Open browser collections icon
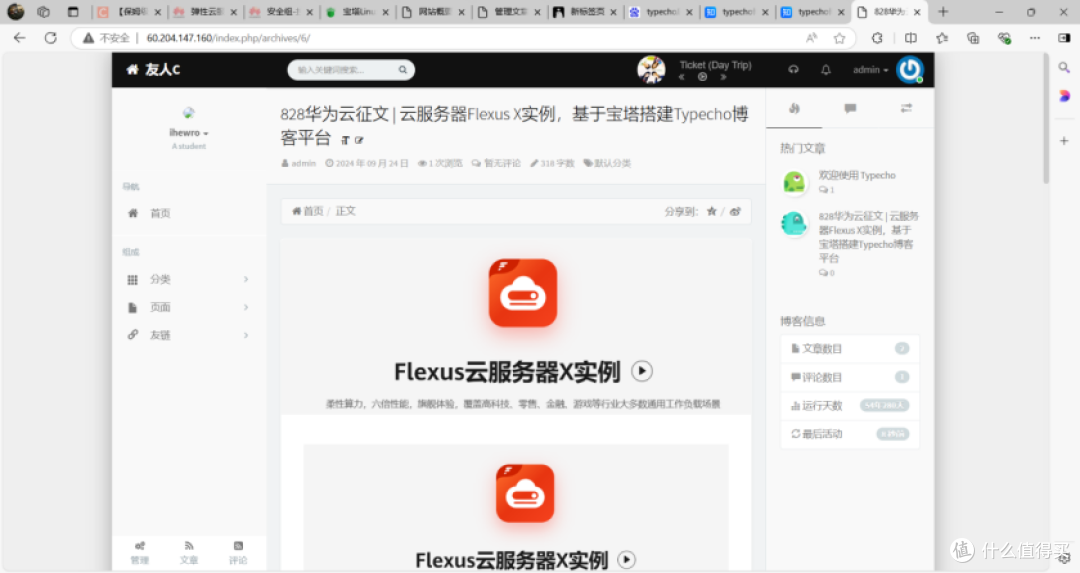 pos(973,38)
